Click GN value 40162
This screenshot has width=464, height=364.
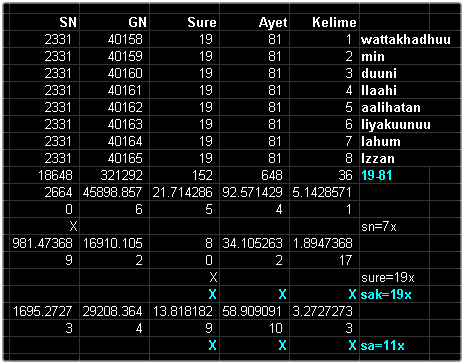125,107
